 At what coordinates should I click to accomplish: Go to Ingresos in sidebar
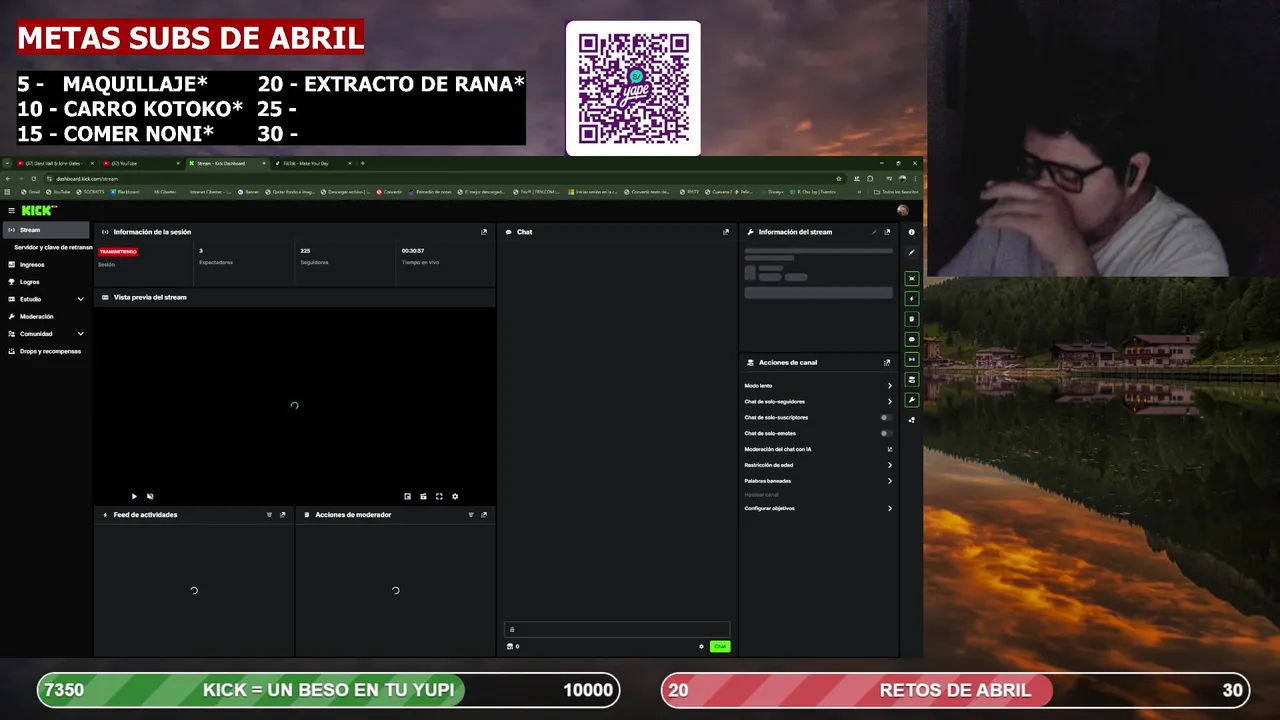click(x=32, y=265)
